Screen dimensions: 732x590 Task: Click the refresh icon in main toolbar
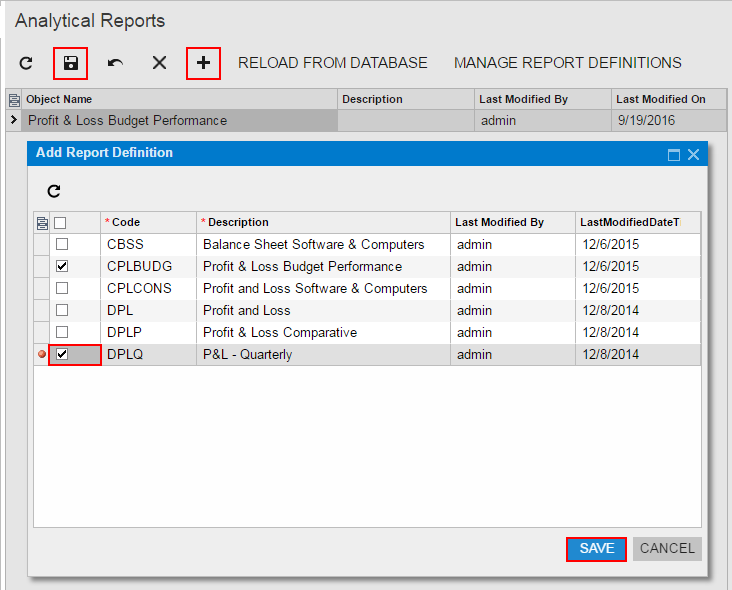[27, 63]
